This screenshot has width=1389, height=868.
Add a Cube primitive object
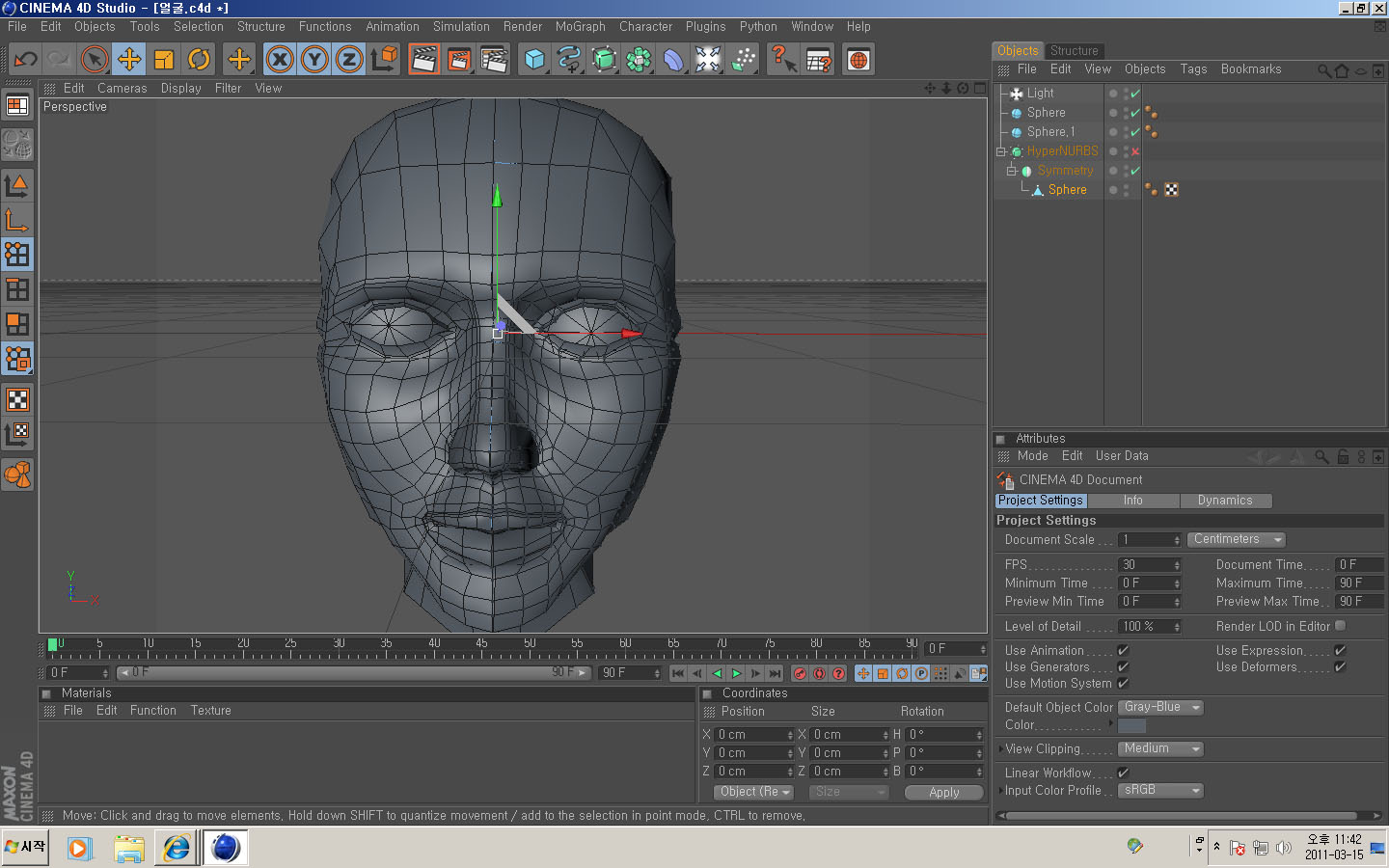point(534,60)
